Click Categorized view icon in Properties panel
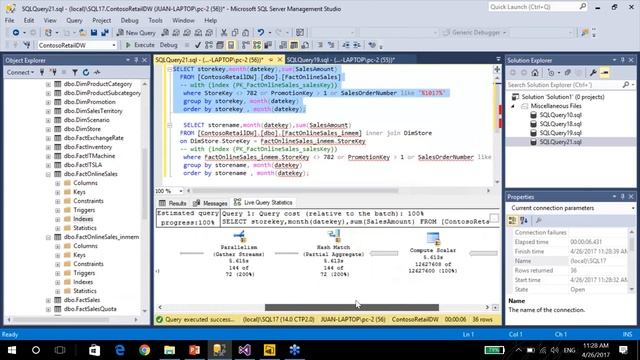Image resolution: width=640 pixels, height=360 pixels. 513,220
